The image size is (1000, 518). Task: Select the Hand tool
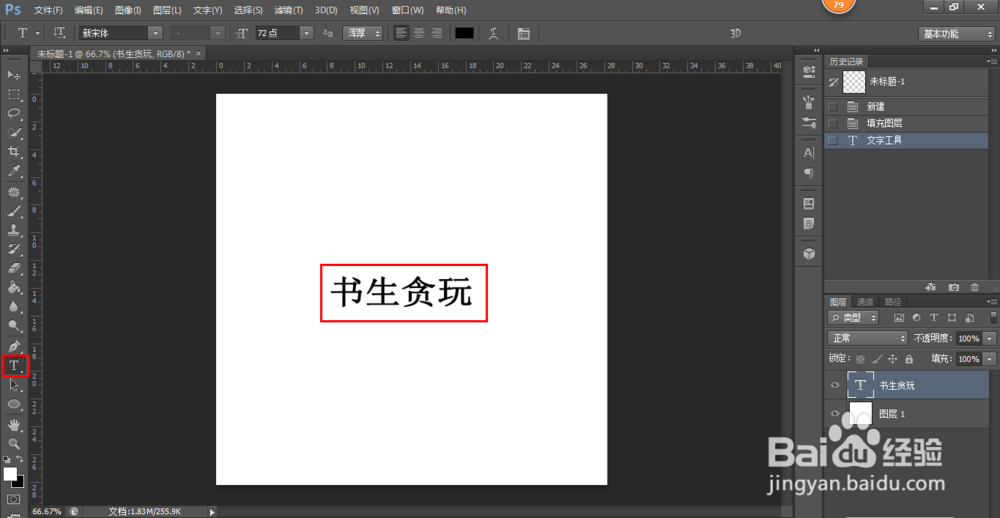[x=14, y=424]
